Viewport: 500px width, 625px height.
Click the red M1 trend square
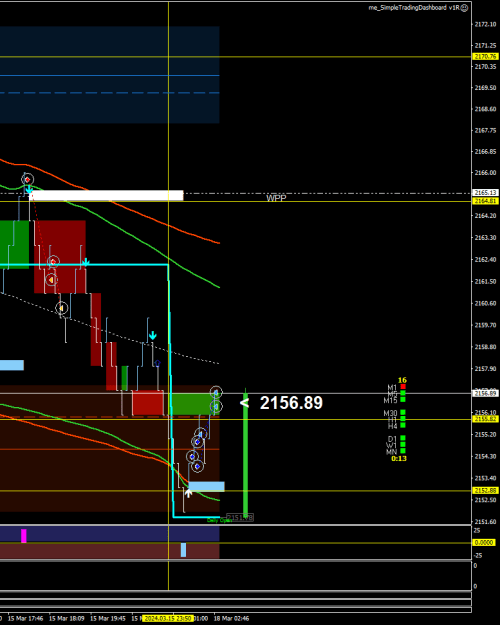point(403,387)
